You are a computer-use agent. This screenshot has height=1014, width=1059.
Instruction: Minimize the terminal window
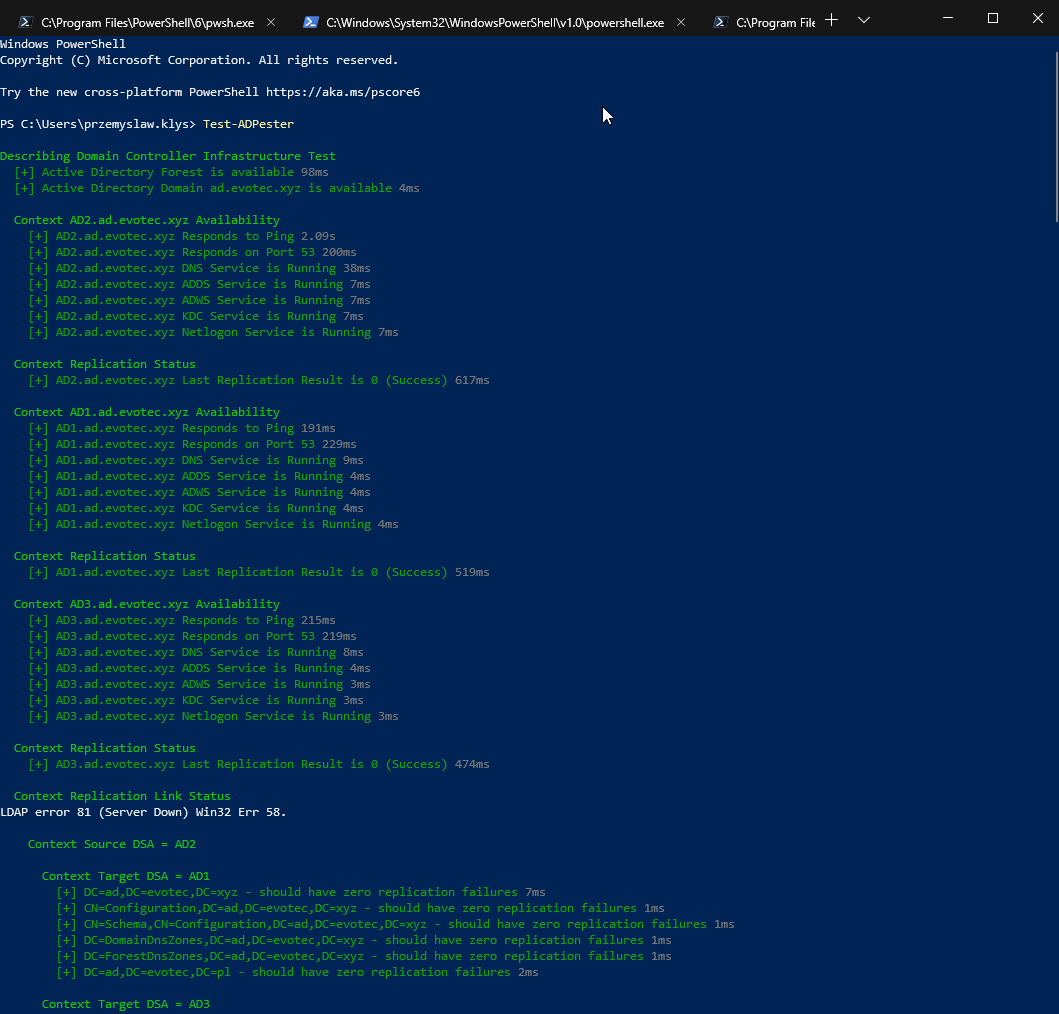[x=946, y=18]
